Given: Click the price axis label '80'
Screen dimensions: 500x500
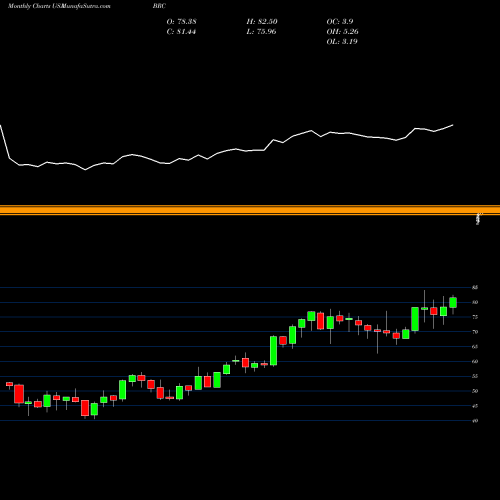Looking at the screenshot, I should [475, 302].
